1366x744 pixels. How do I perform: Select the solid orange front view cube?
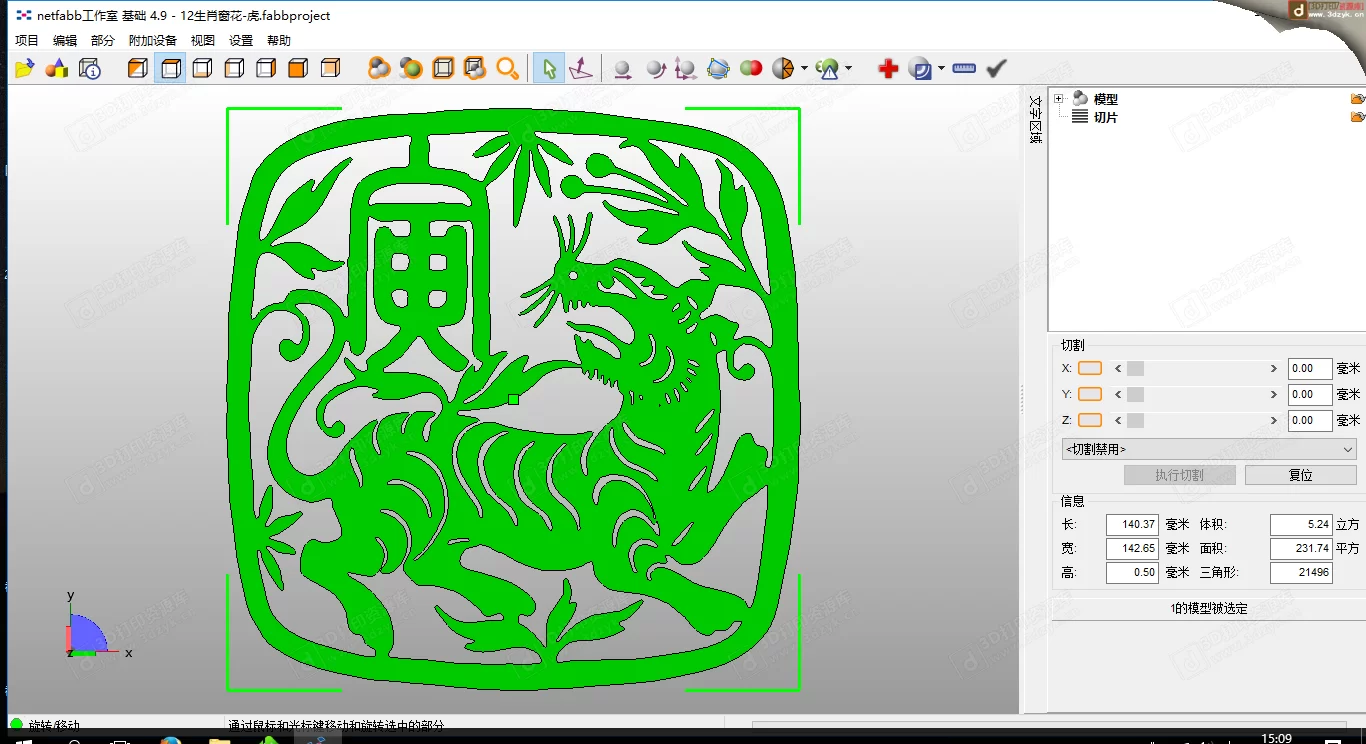point(298,68)
